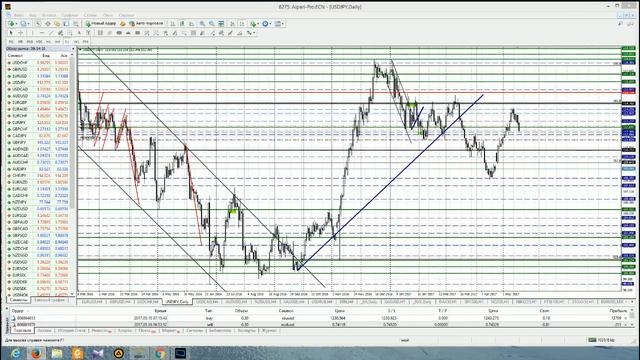
Task: Open the Strategy Tester icon
Action: 75,24
